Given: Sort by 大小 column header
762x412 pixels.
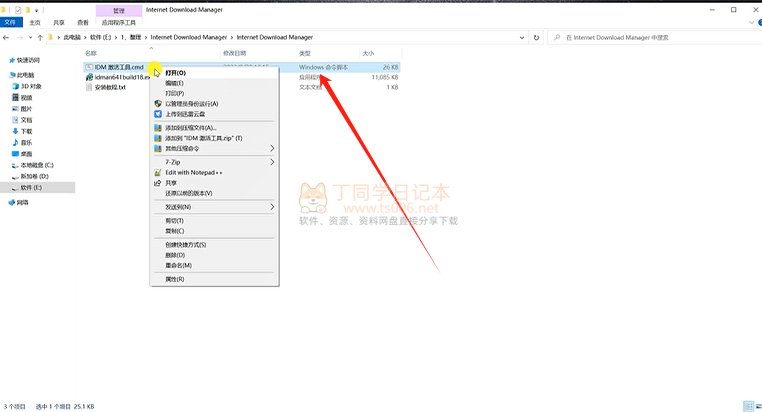Looking at the screenshot, I should 368,53.
